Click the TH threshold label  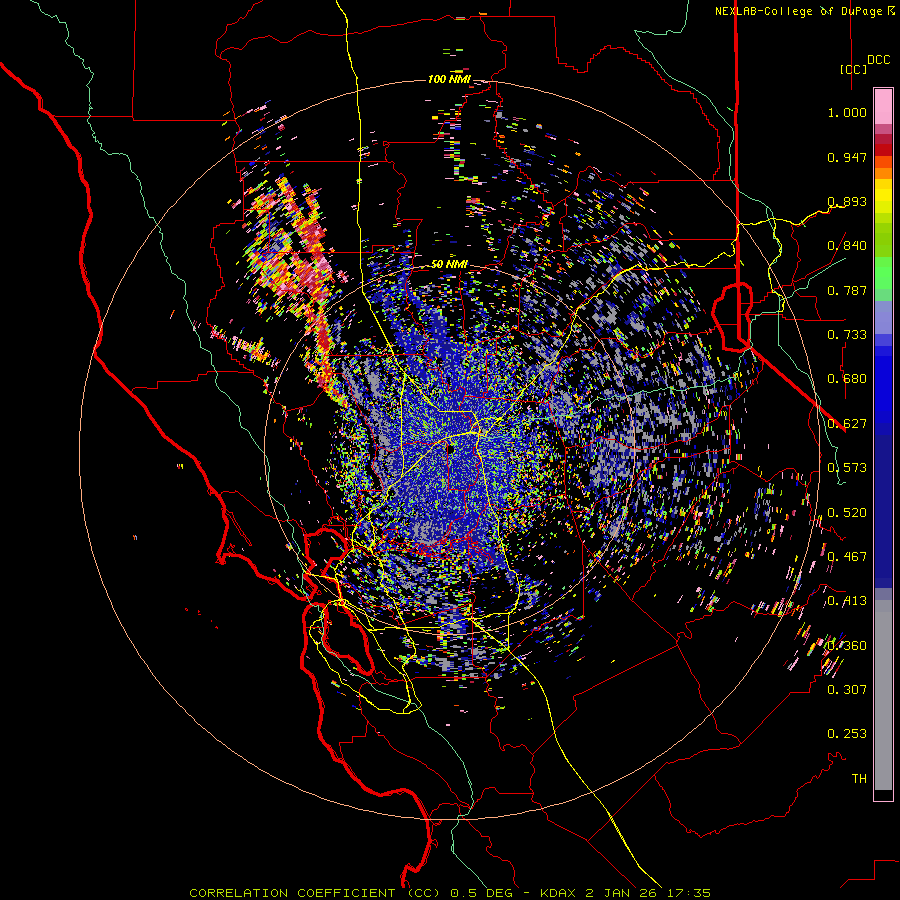tap(859, 779)
